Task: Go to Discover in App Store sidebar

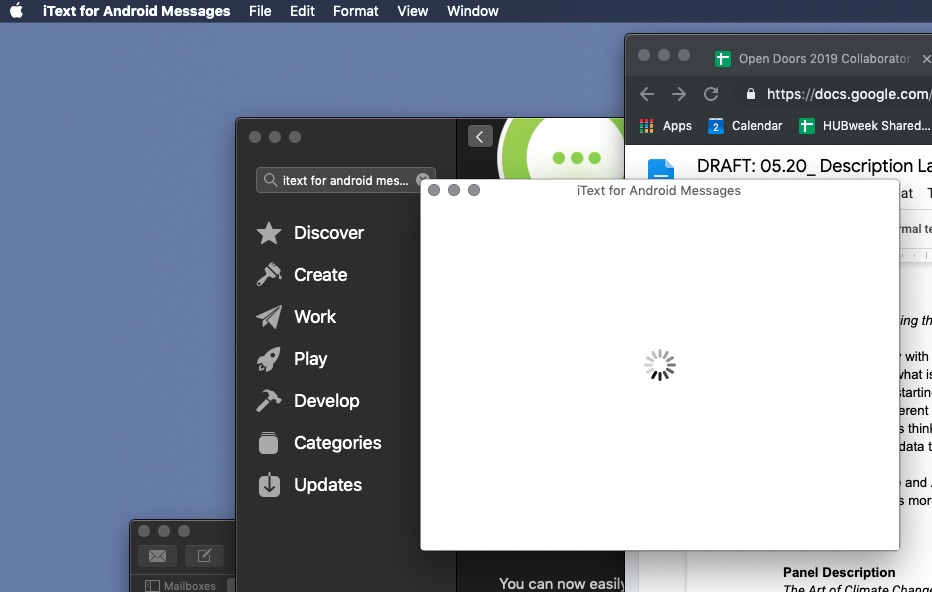Action: [310, 233]
